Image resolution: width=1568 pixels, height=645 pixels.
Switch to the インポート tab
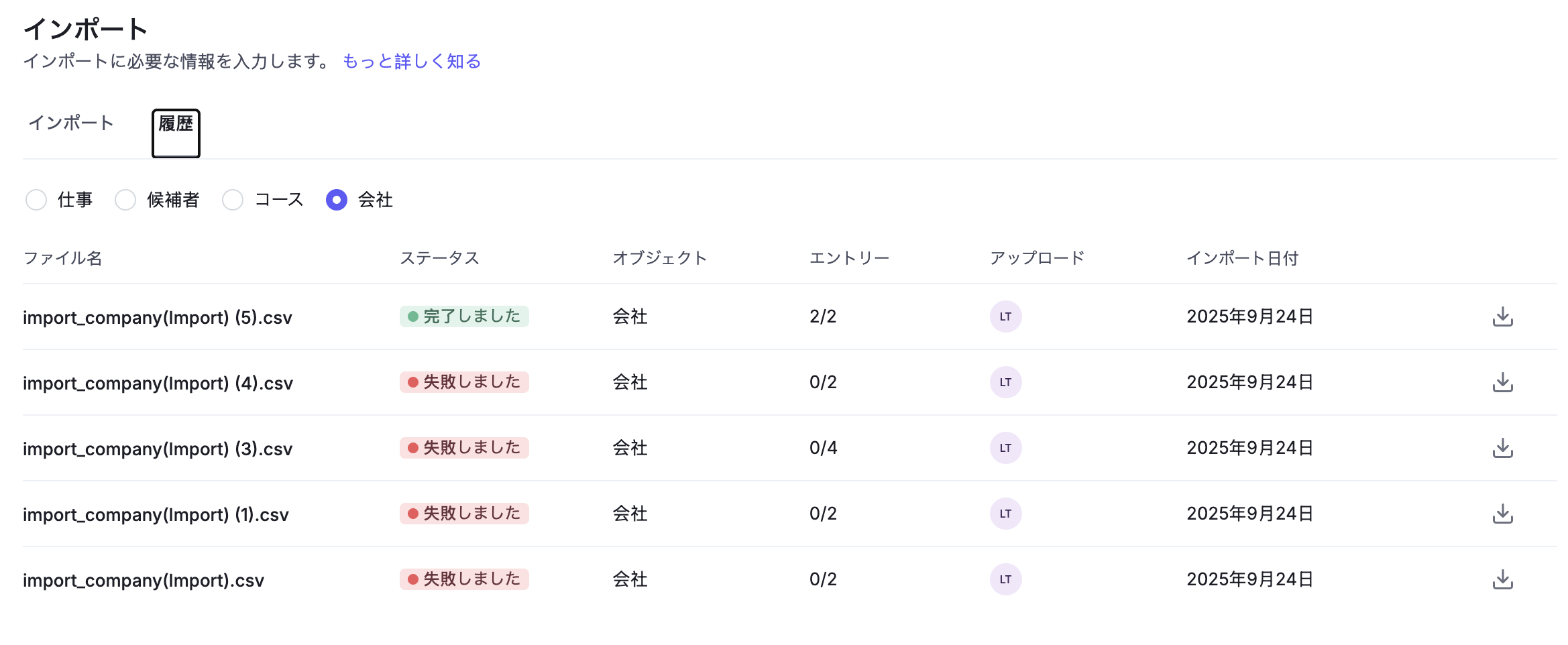(x=71, y=123)
